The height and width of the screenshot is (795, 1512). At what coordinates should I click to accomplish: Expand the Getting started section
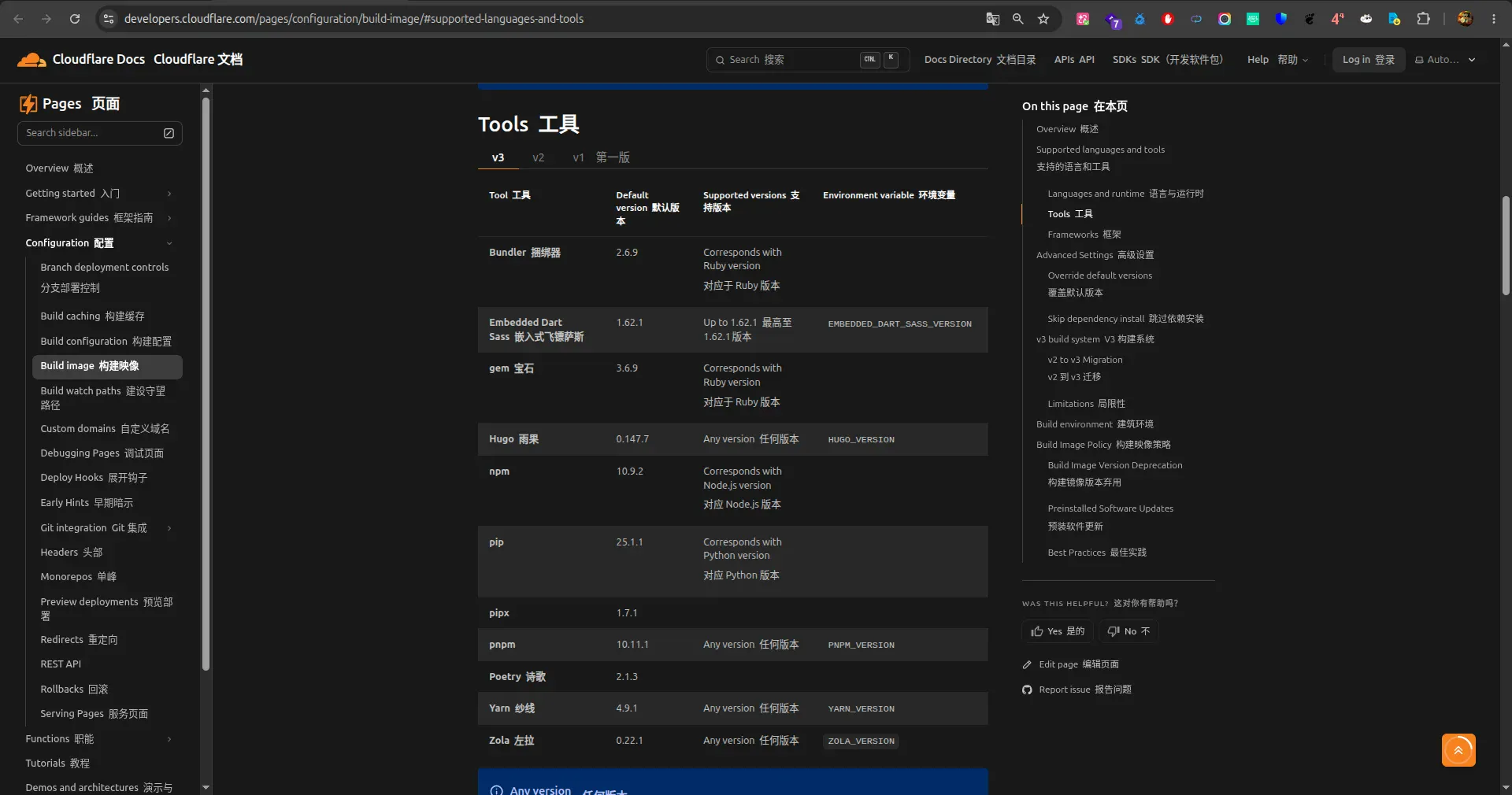[x=169, y=194]
